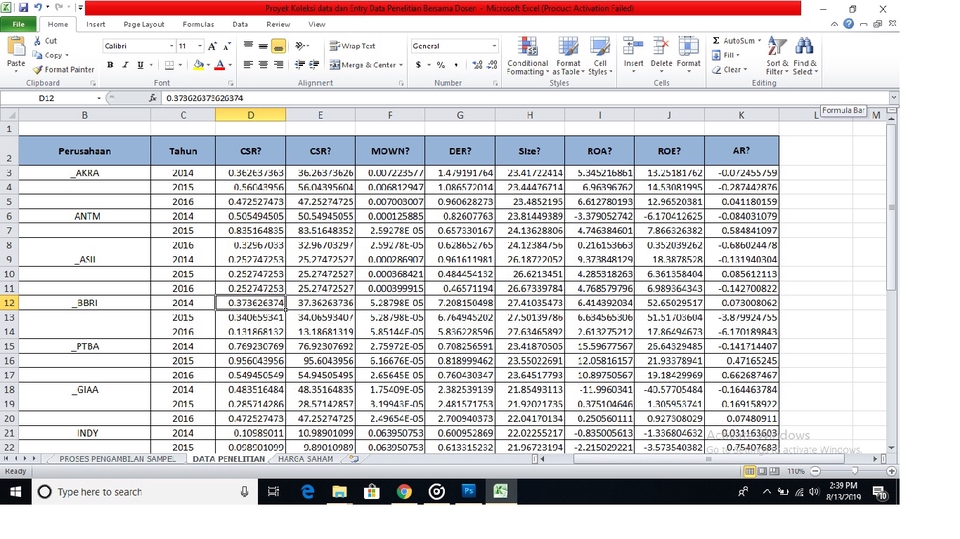
Task: Click Increase Decimal icon
Action: point(477,65)
